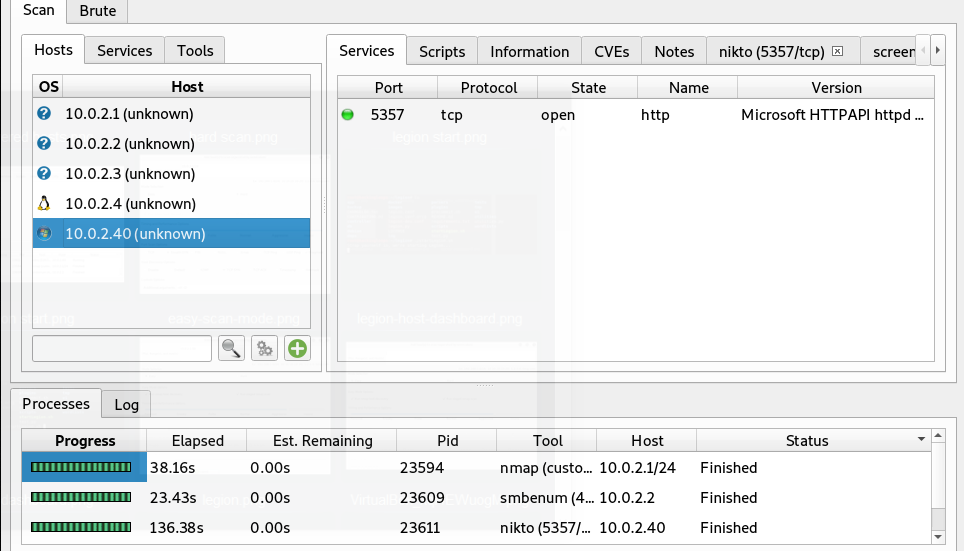
Task: Click question mark icon for 10.0.2.1
Action: pos(44,114)
